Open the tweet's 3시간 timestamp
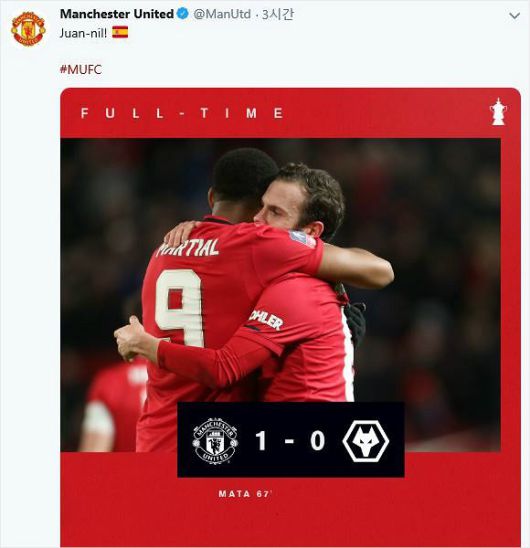 [x=278, y=14]
